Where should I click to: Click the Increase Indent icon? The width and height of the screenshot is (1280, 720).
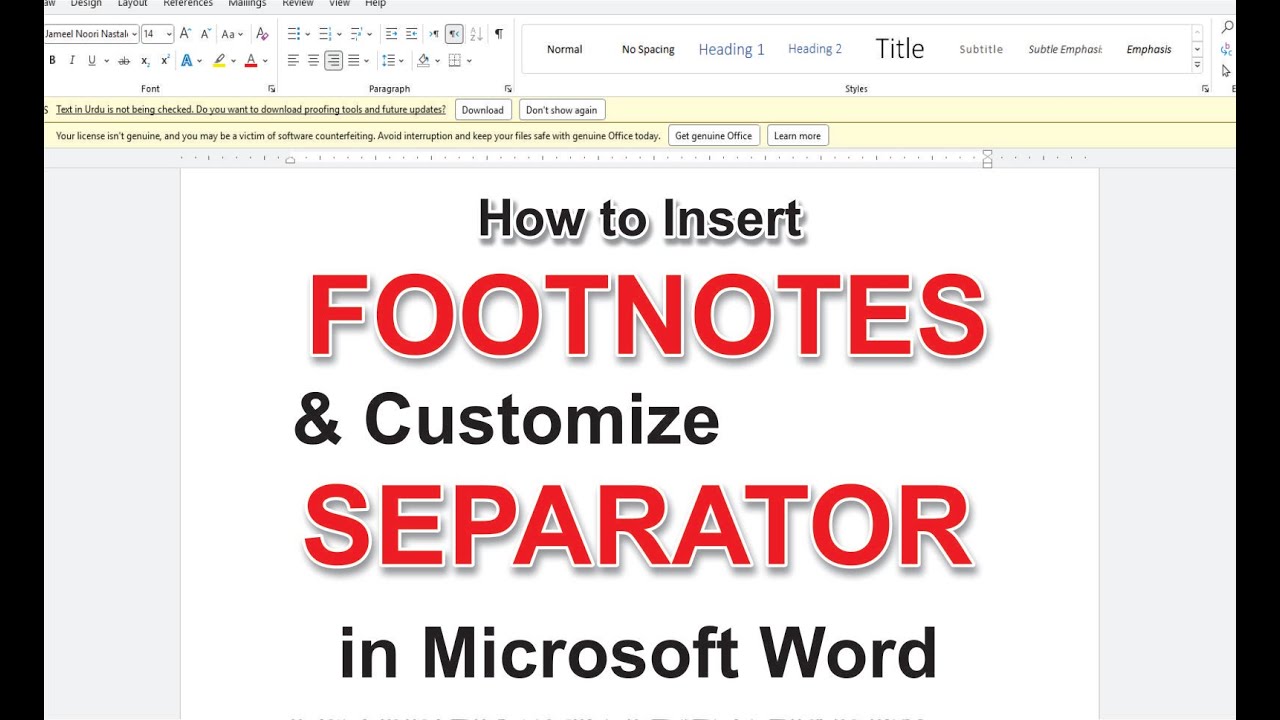point(411,34)
